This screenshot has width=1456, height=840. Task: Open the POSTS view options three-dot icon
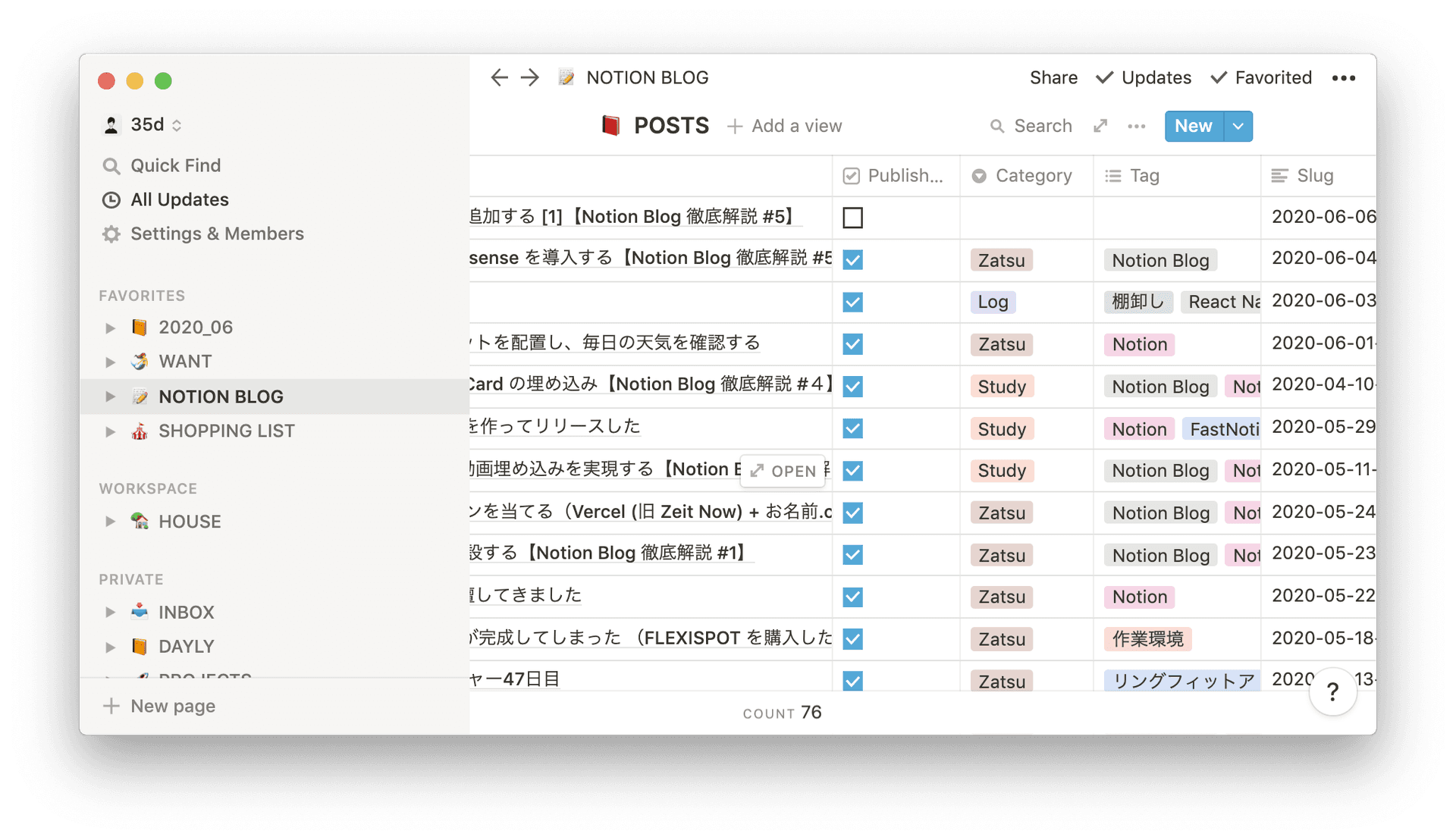pyautogui.click(x=1136, y=127)
